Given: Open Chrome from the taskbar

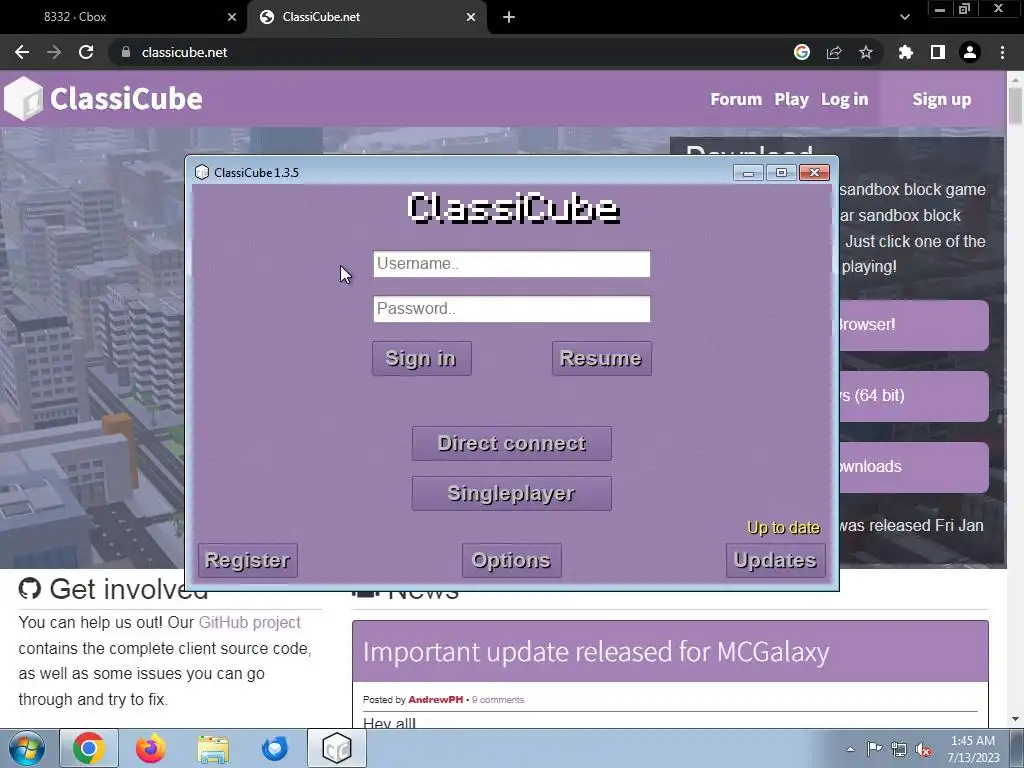Looking at the screenshot, I should click(89, 748).
